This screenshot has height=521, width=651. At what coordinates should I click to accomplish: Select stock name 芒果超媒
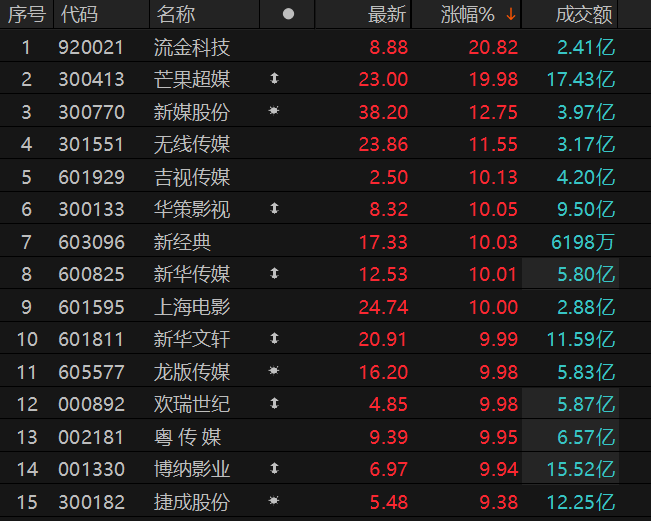tap(192, 79)
